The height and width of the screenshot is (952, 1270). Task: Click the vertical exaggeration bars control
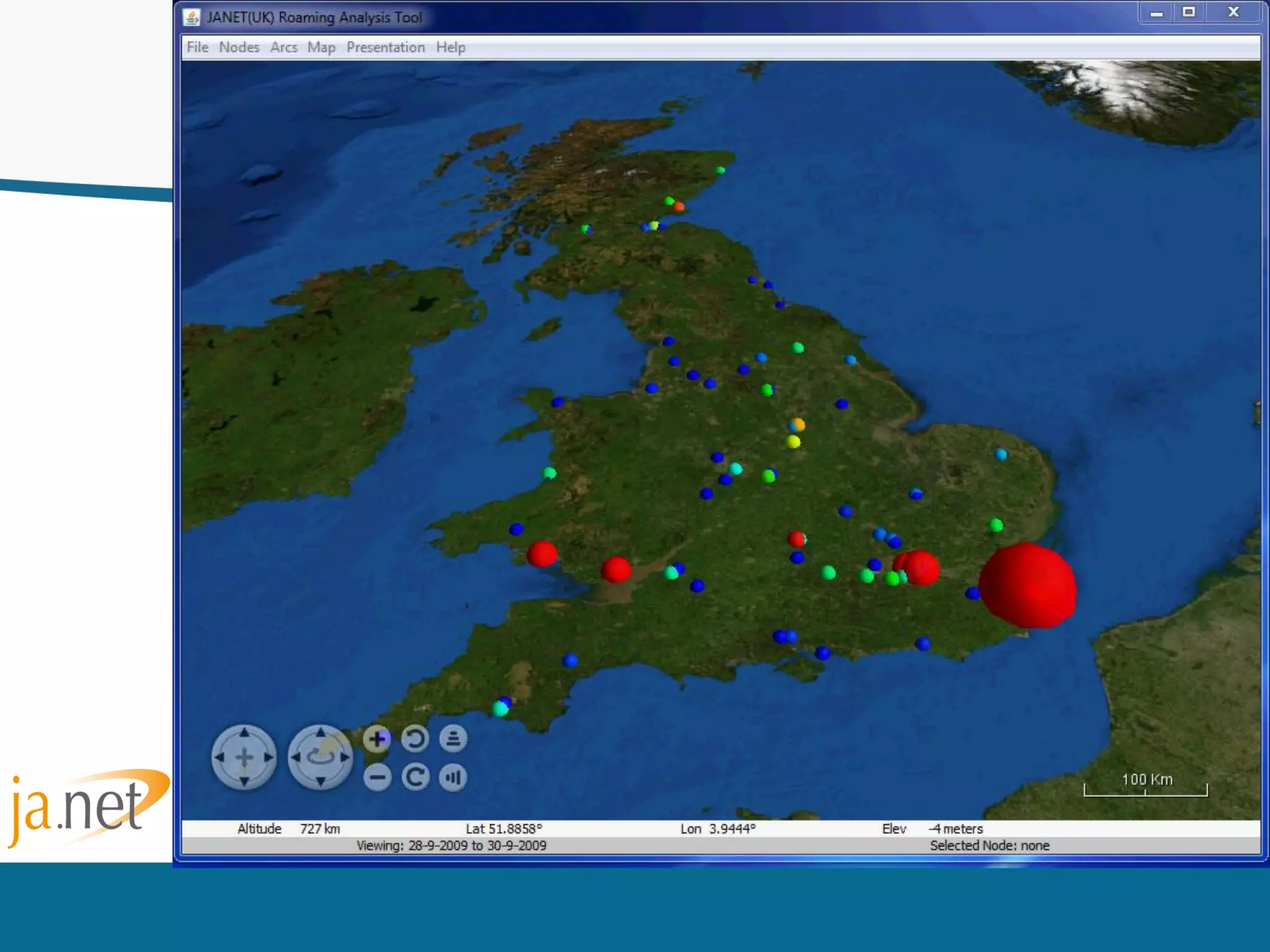(x=453, y=777)
